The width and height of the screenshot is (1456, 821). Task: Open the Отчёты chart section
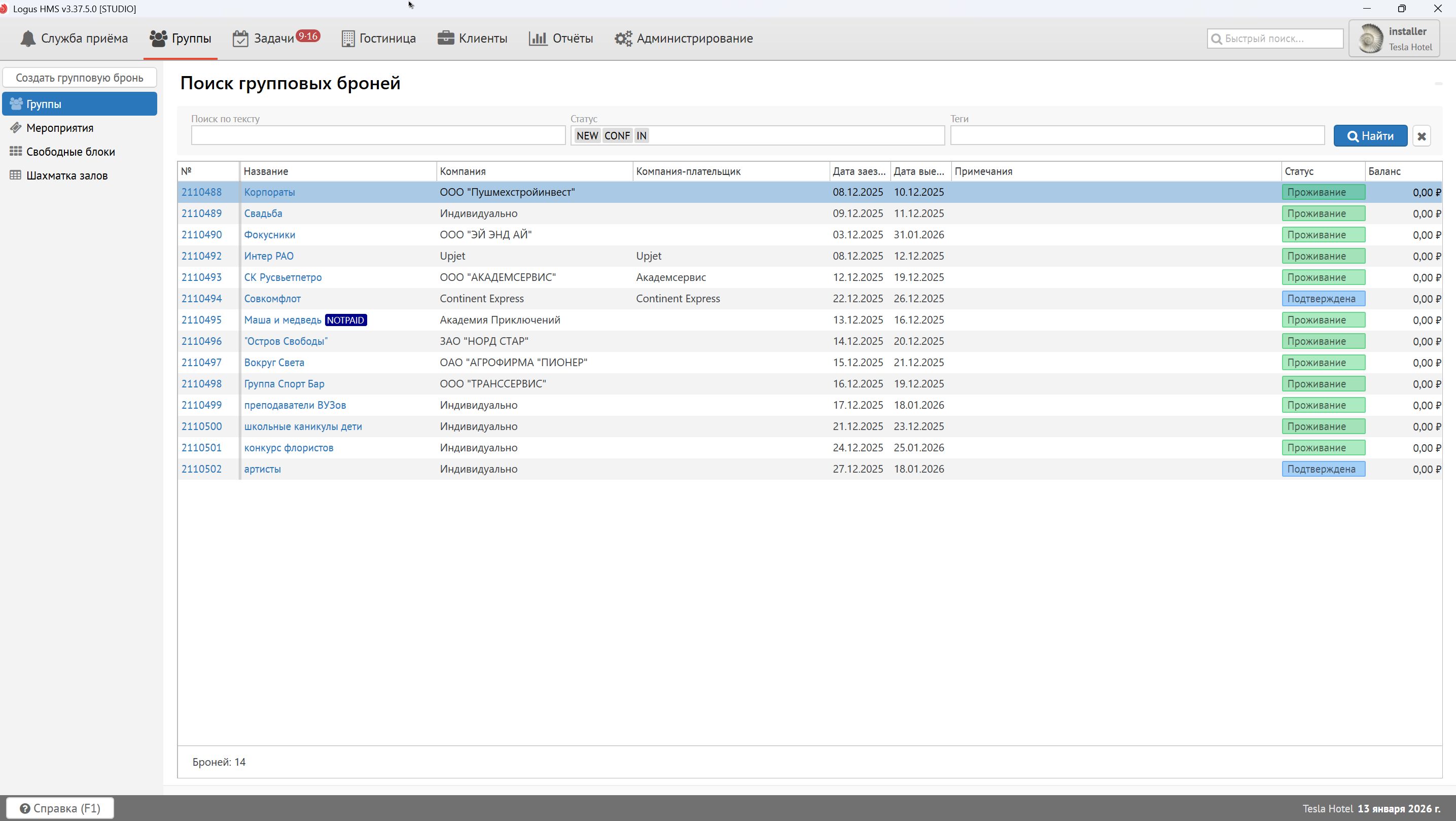coord(561,39)
